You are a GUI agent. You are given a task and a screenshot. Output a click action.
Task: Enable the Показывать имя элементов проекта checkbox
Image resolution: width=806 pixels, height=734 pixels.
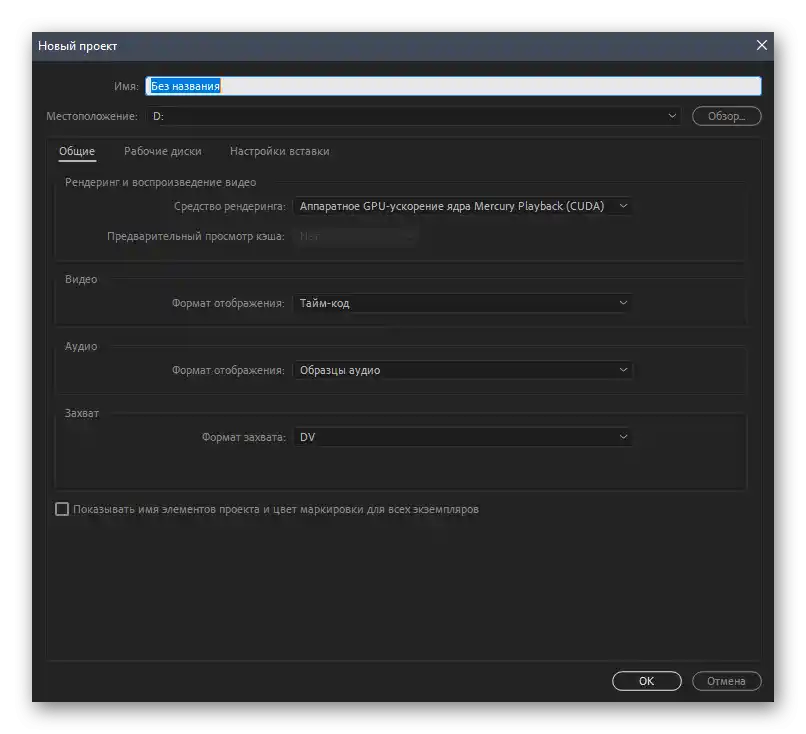click(62, 509)
